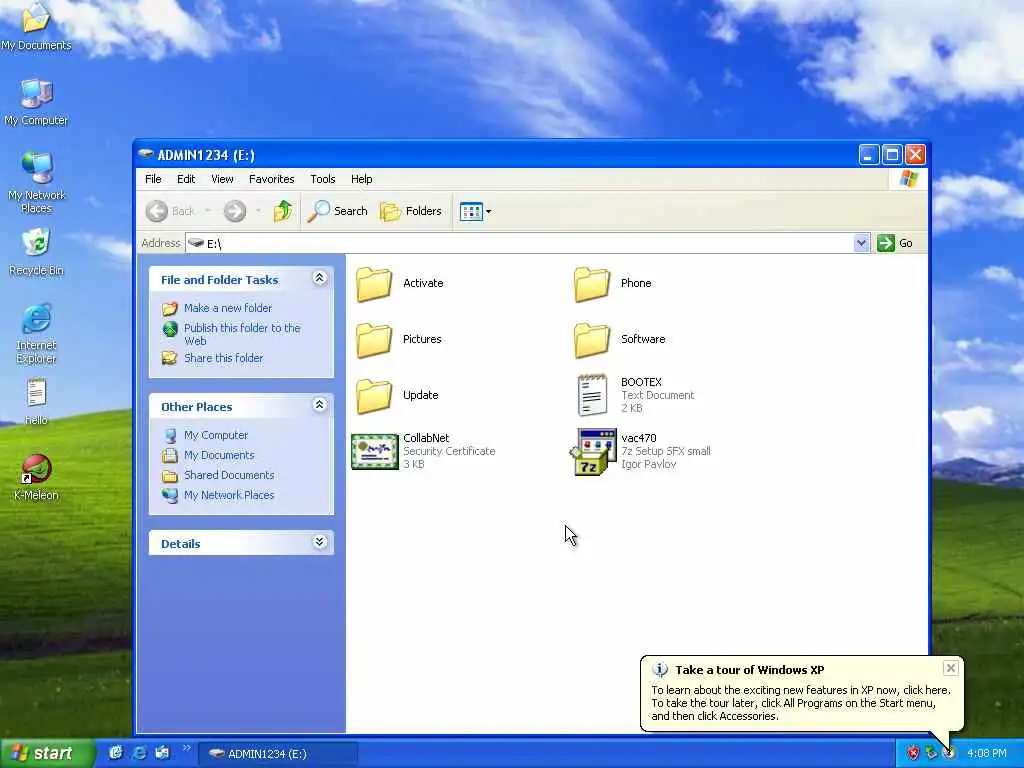Open the Tools menu
This screenshot has height=768, width=1024.
coord(323,179)
